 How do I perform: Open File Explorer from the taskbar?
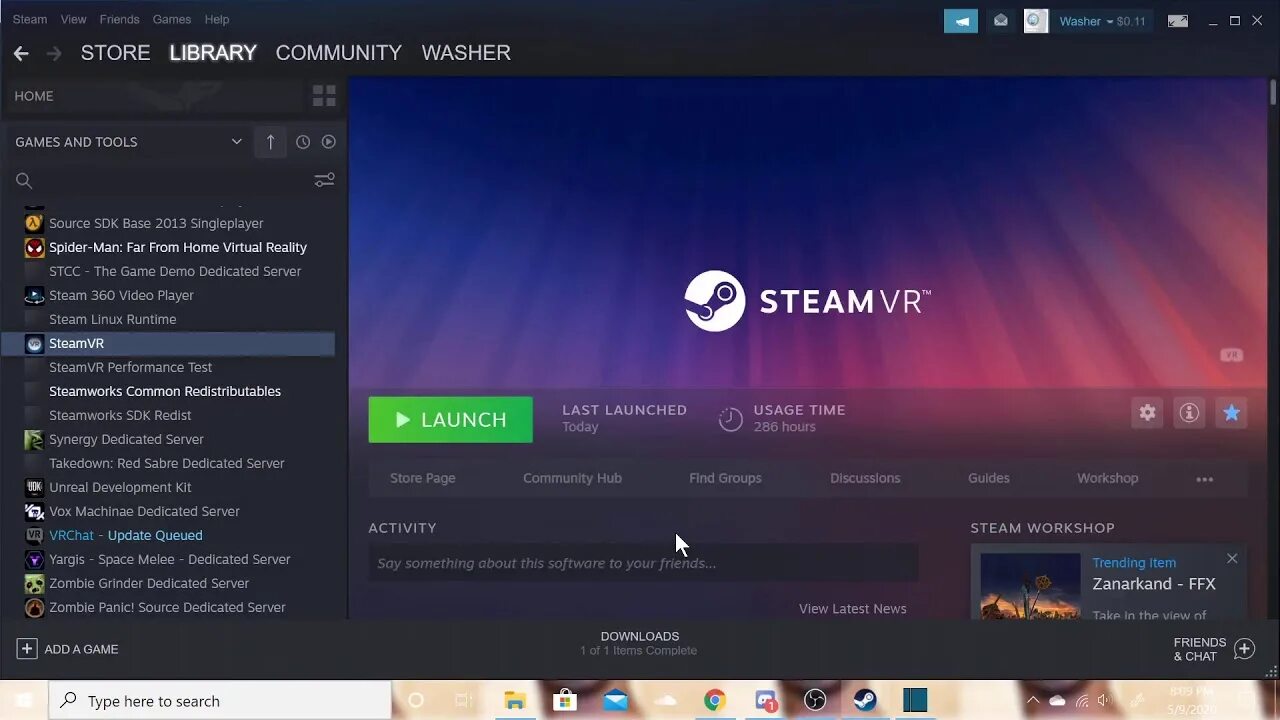515,700
